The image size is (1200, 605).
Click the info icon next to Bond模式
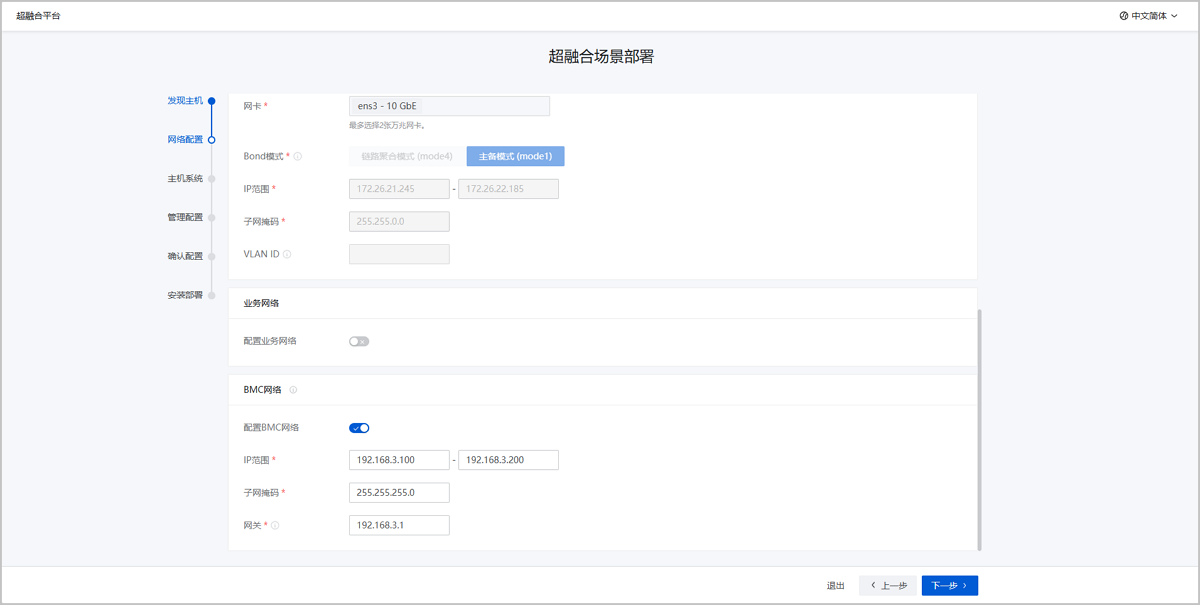pos(298,156)
